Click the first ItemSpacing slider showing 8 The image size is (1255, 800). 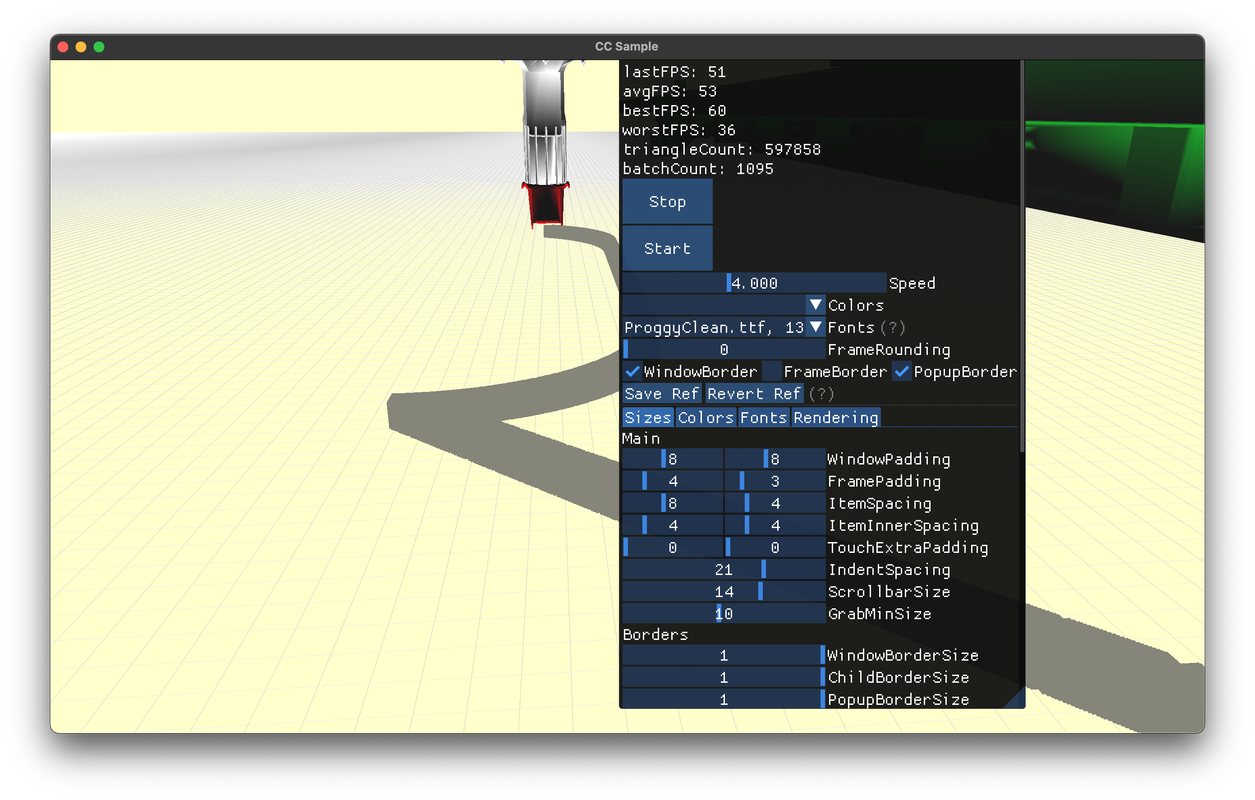tap(672, 503)
